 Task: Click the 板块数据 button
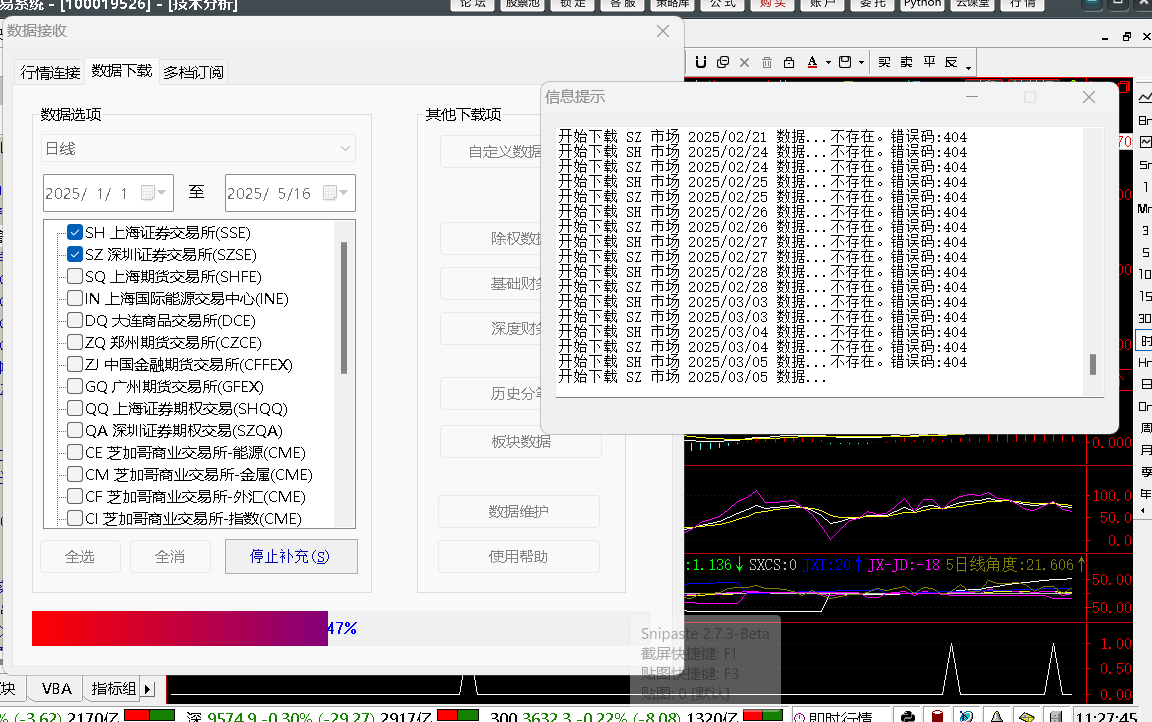(x=520, y=441)
